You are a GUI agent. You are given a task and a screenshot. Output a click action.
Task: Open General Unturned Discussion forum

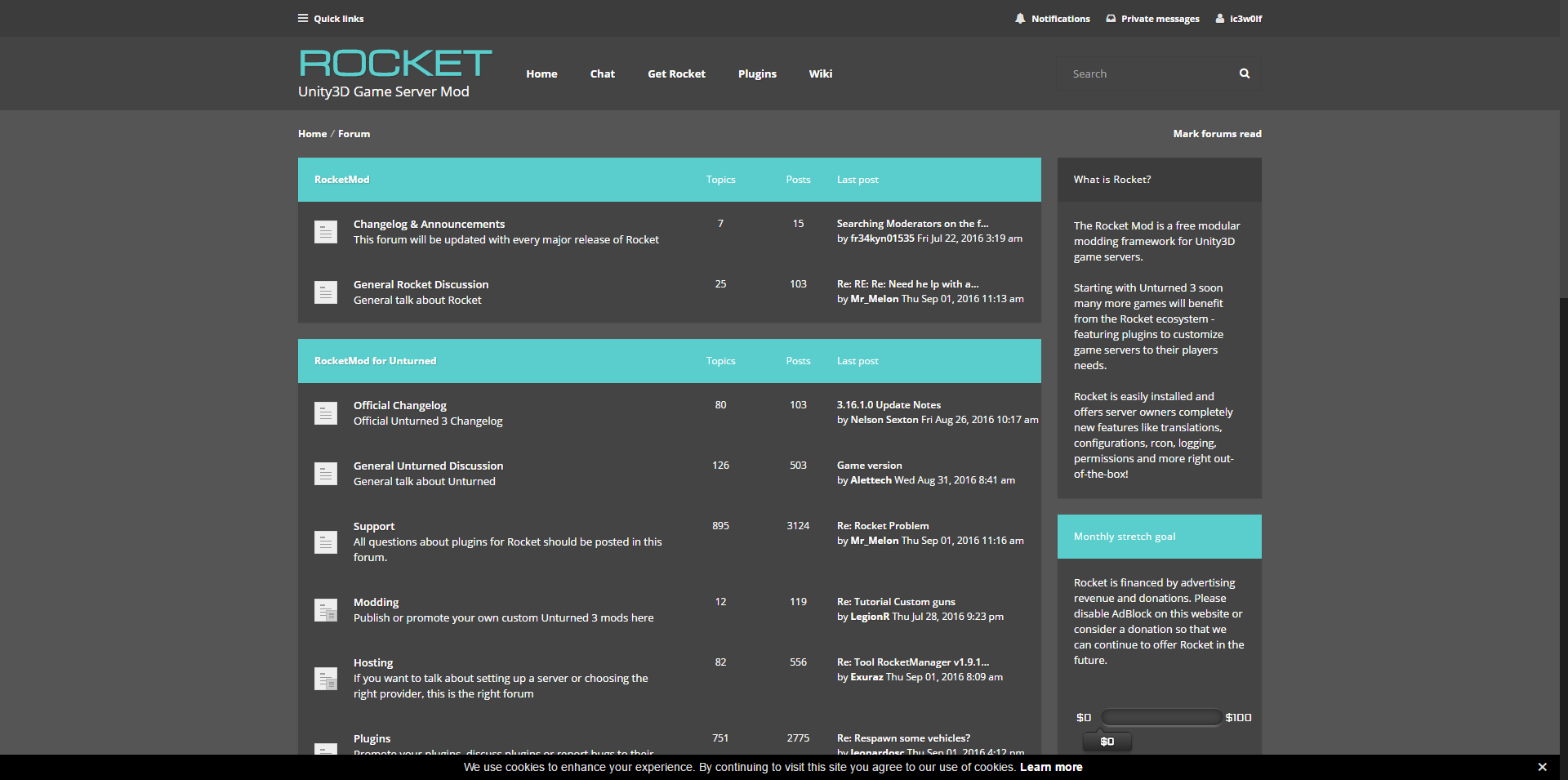(x=428, y=466)
